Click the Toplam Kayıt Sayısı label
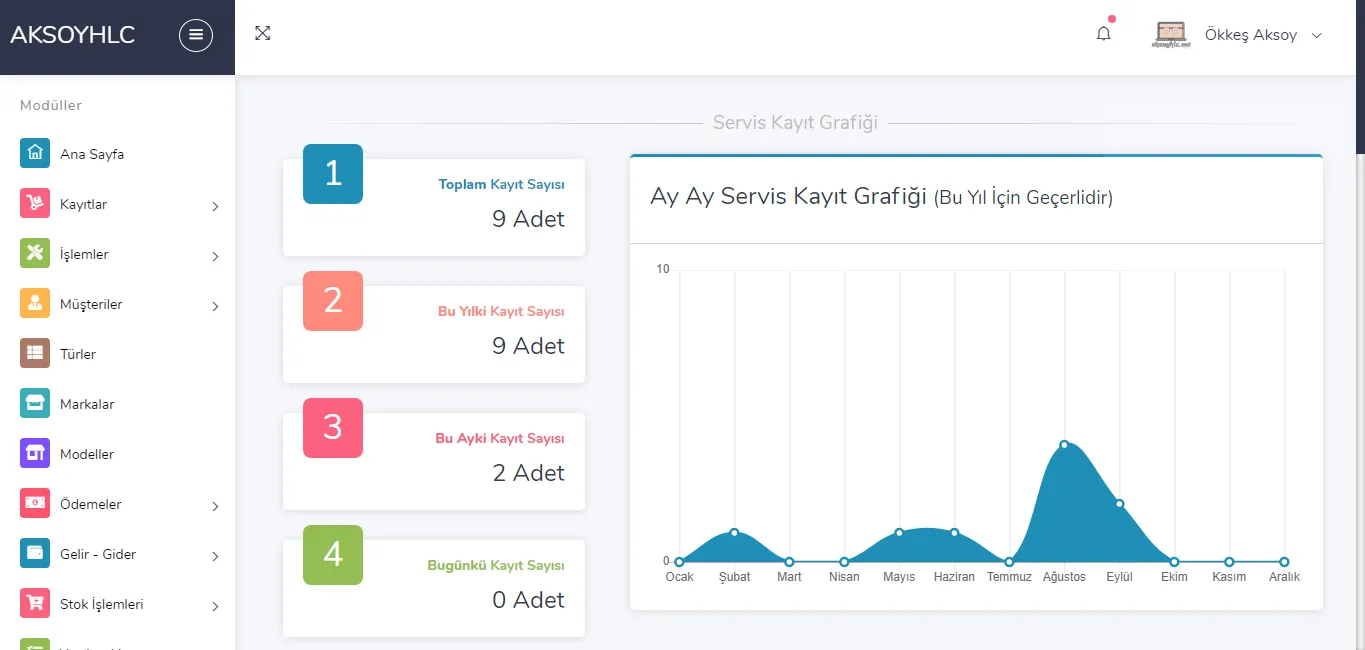 [501, 185]
